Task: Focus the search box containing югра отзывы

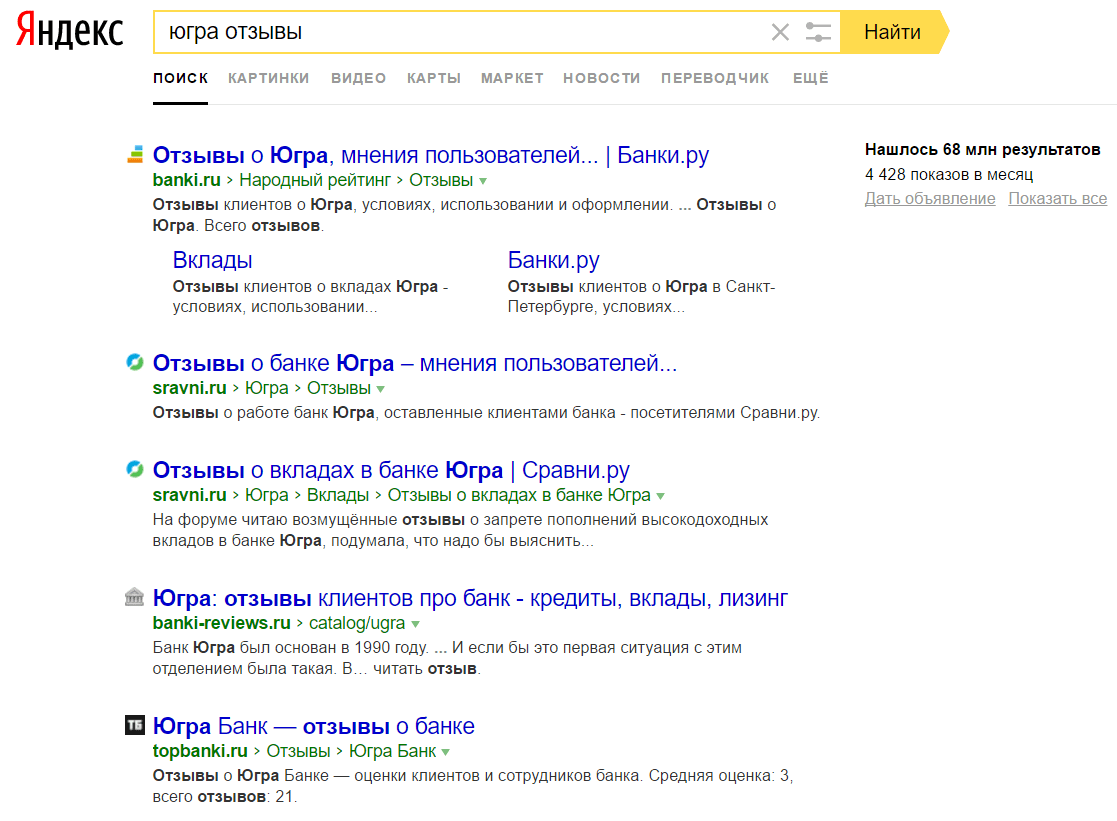Action: (x=463, y=32)
